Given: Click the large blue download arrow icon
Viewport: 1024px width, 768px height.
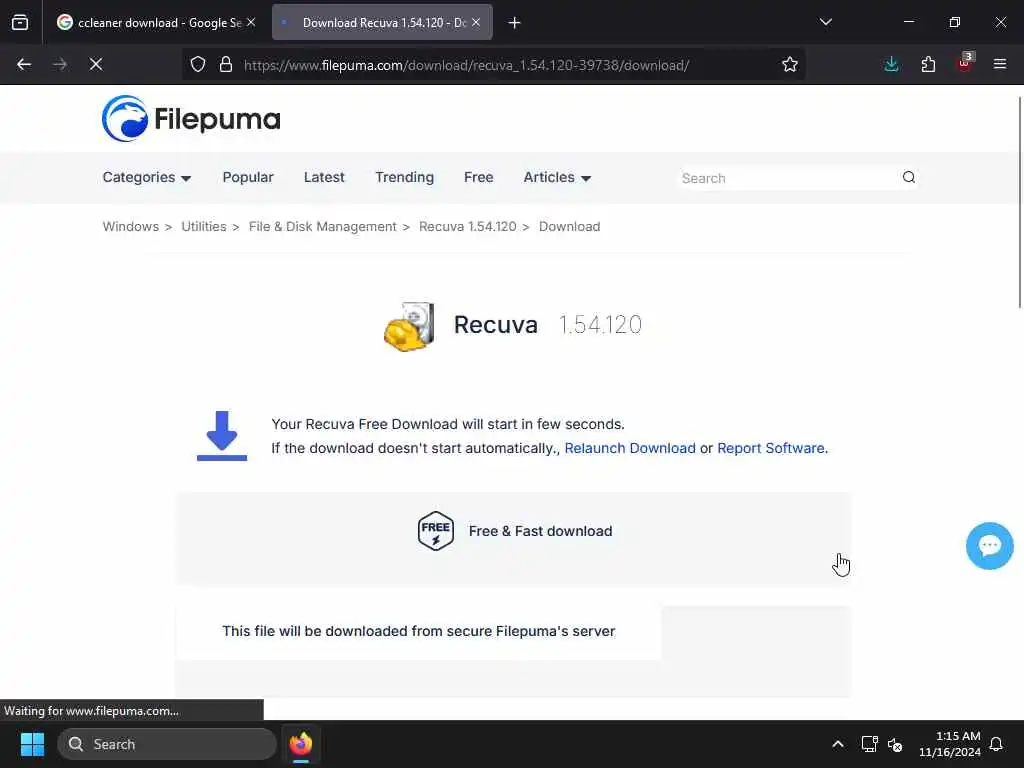Looking at the screenshot, I should click(x=222, y=436).
